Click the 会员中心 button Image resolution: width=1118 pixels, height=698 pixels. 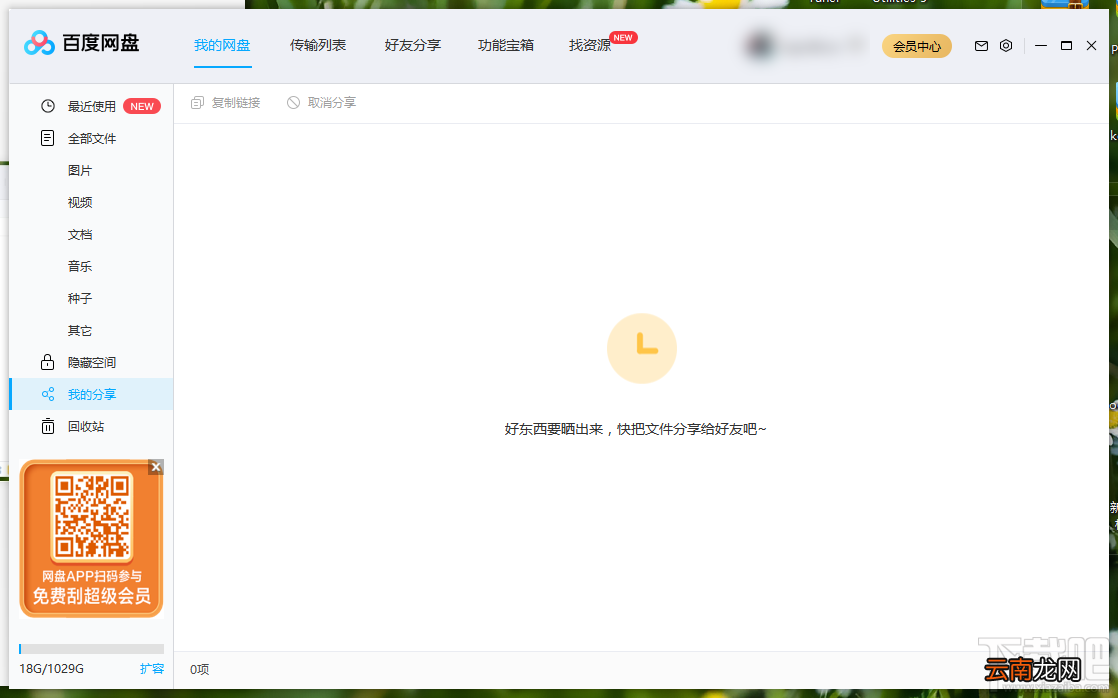(917, 46)
